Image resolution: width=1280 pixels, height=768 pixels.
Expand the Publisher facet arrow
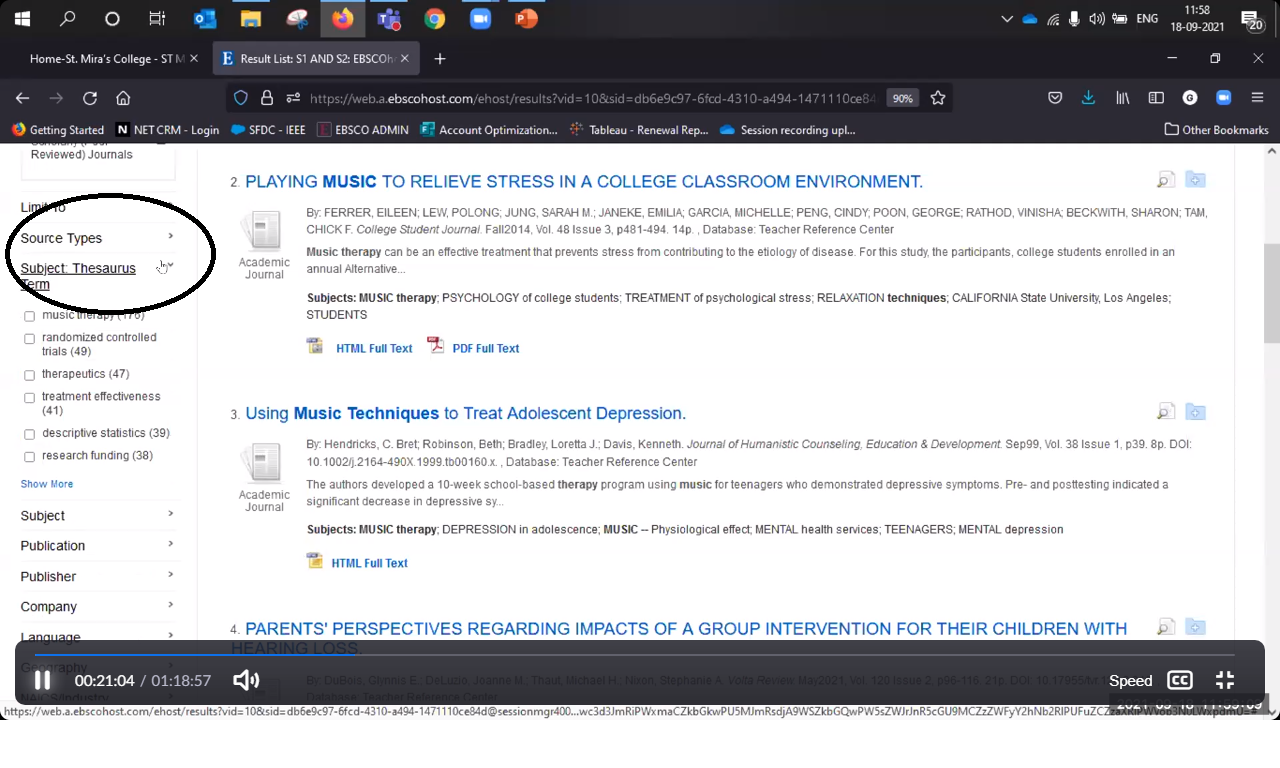tap(170, 575)
